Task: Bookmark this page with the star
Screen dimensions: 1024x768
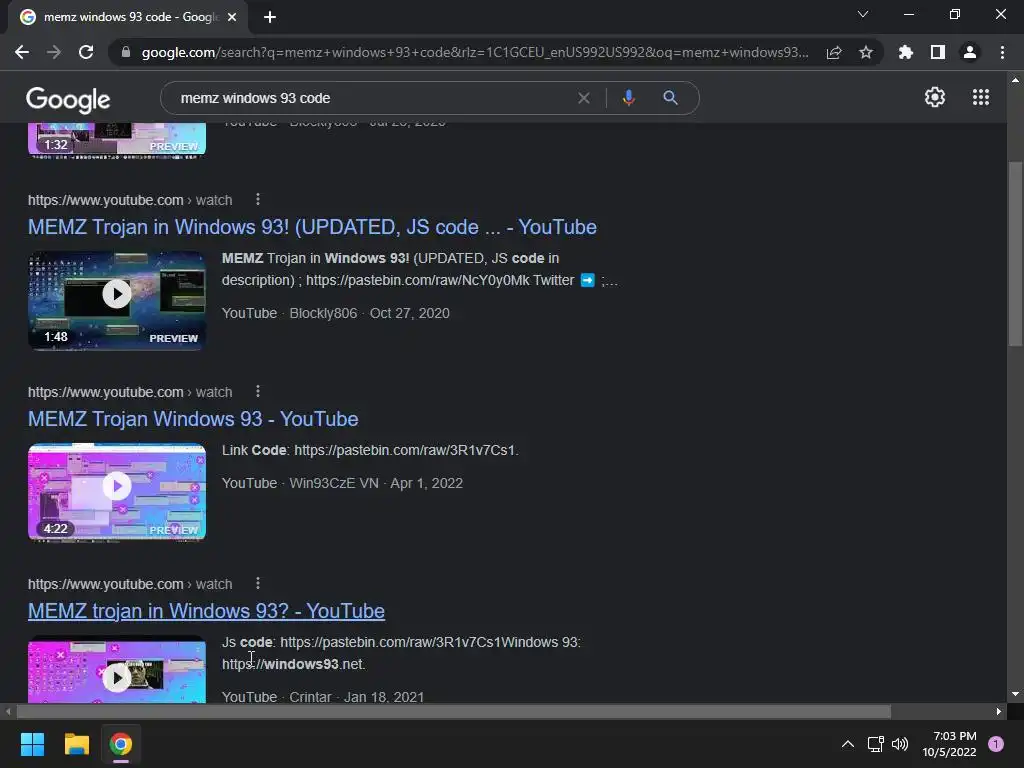Action: (x=866, y=52)
